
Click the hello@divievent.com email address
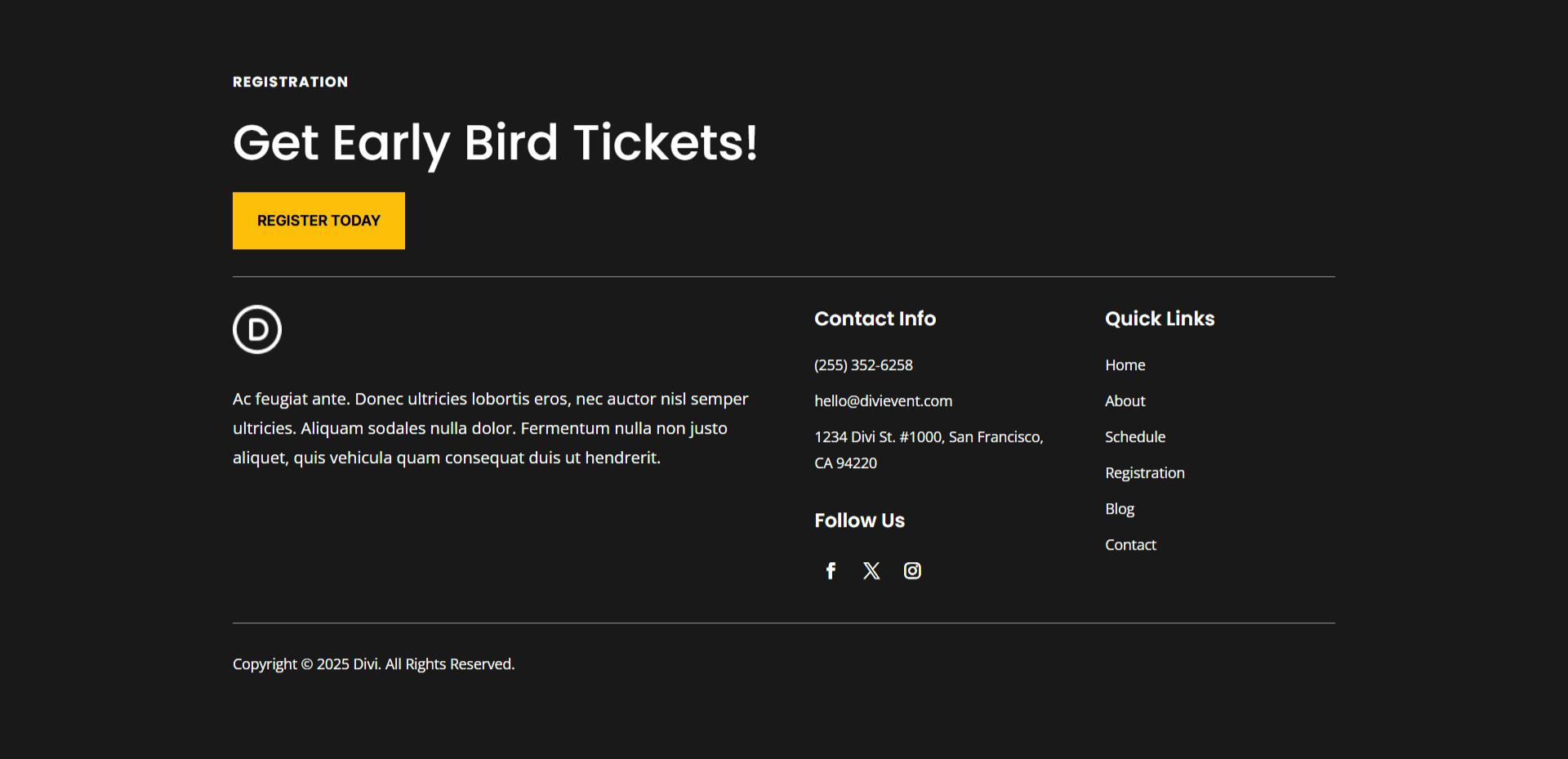pos(883,401)
